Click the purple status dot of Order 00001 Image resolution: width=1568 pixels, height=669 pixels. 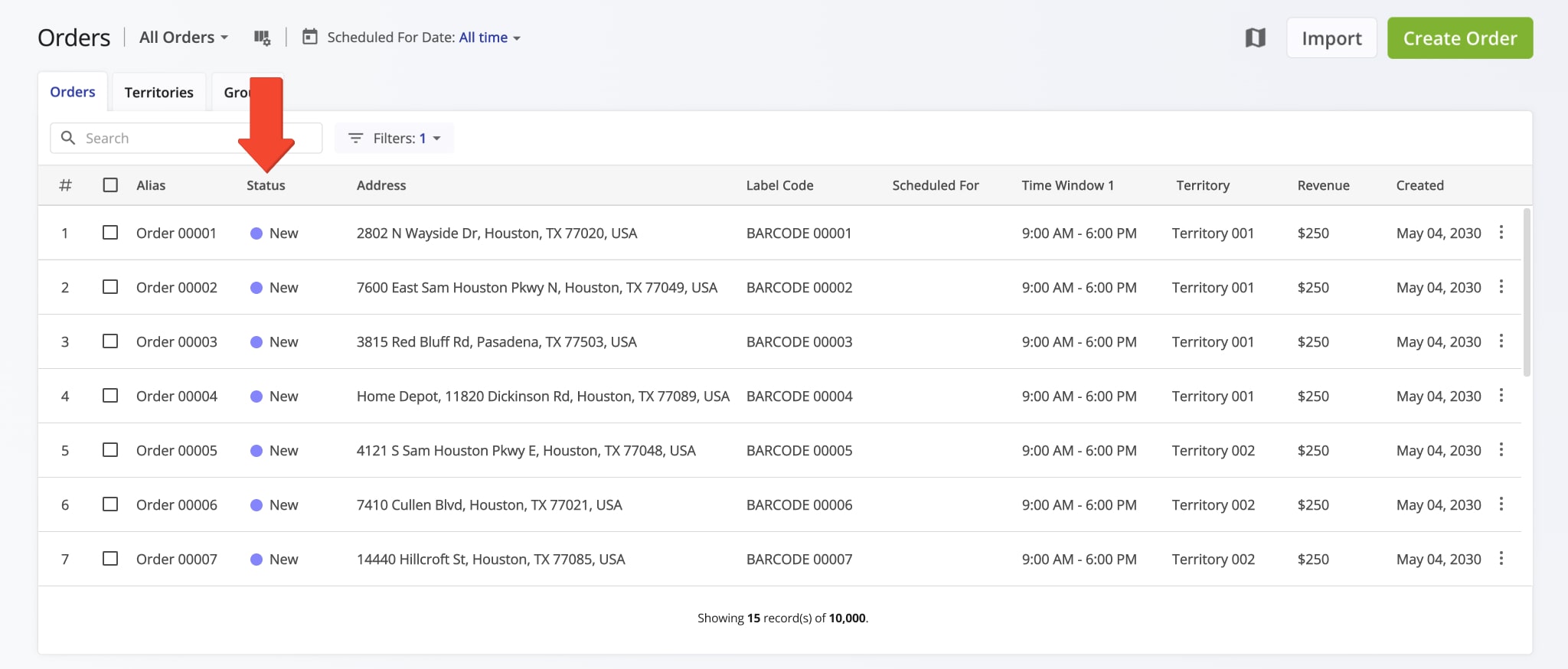pos(256,233)
